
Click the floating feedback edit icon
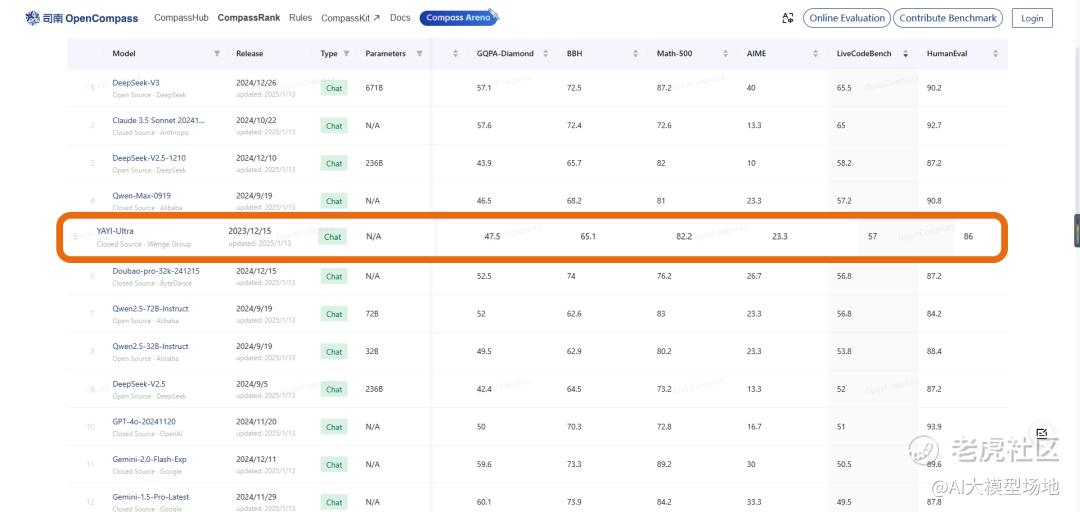tap(1041, 434)
